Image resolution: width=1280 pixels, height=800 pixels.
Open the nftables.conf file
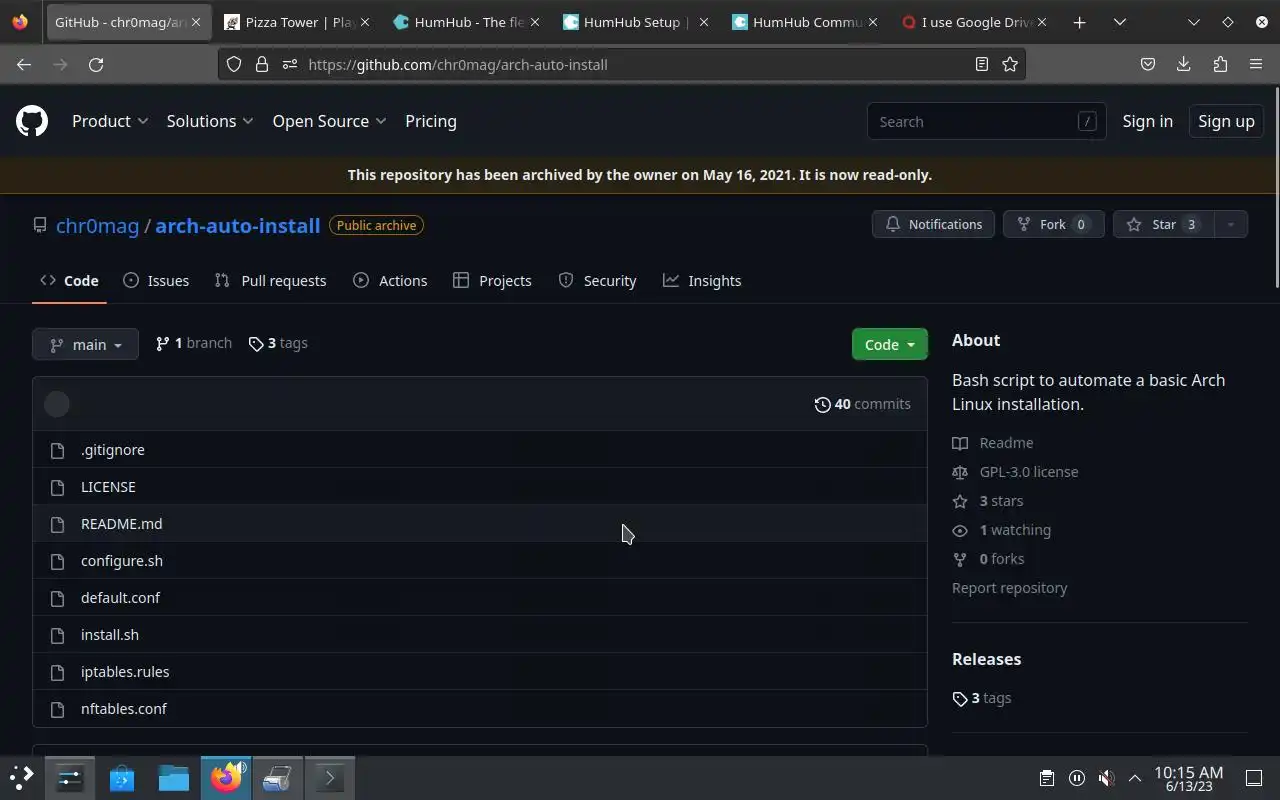click(x=124, y=709)
